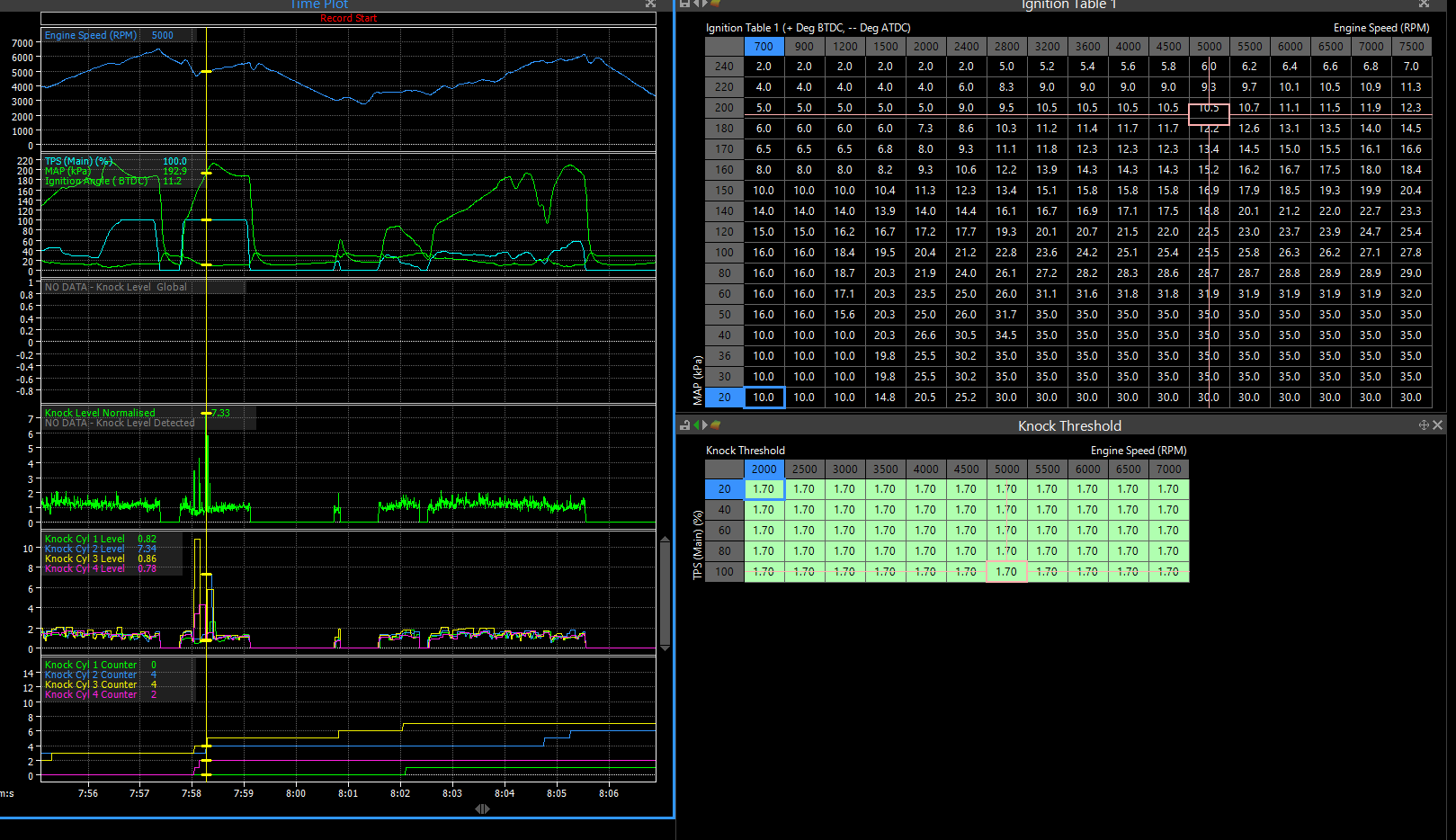Image resolution: width=1456 pixels, height=840 pixels.
Task: Click the right arrow in Ignition Table header
Action: (705, 4)
